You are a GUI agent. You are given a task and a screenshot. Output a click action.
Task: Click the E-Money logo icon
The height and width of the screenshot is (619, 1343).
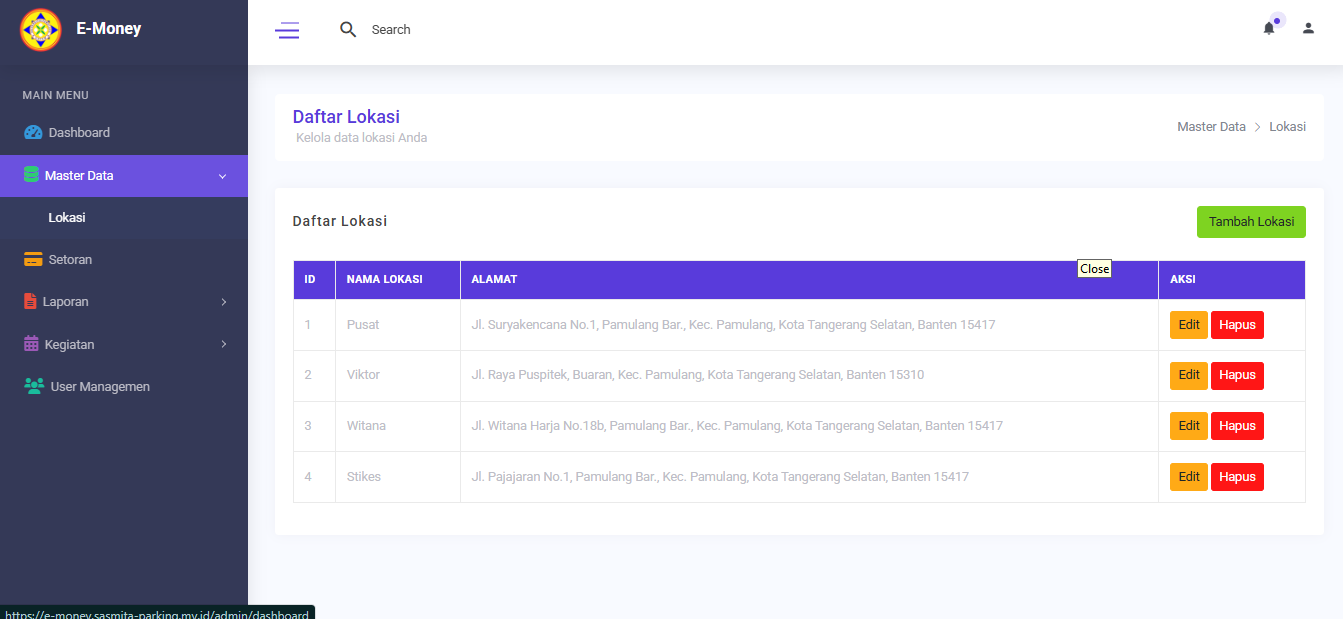click(x=41, y=30)
